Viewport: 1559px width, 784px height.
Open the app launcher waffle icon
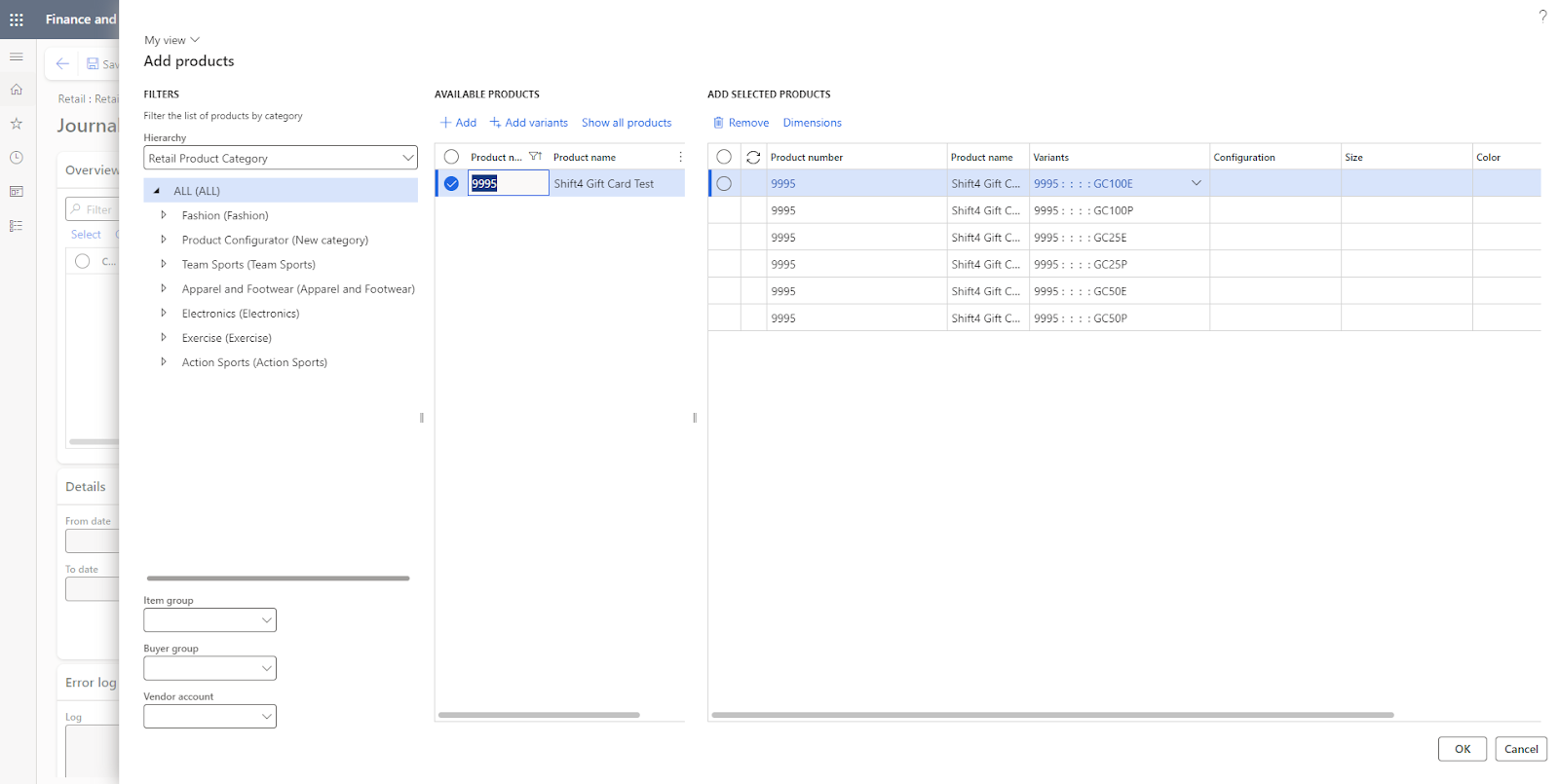click(x=17, y=19)
